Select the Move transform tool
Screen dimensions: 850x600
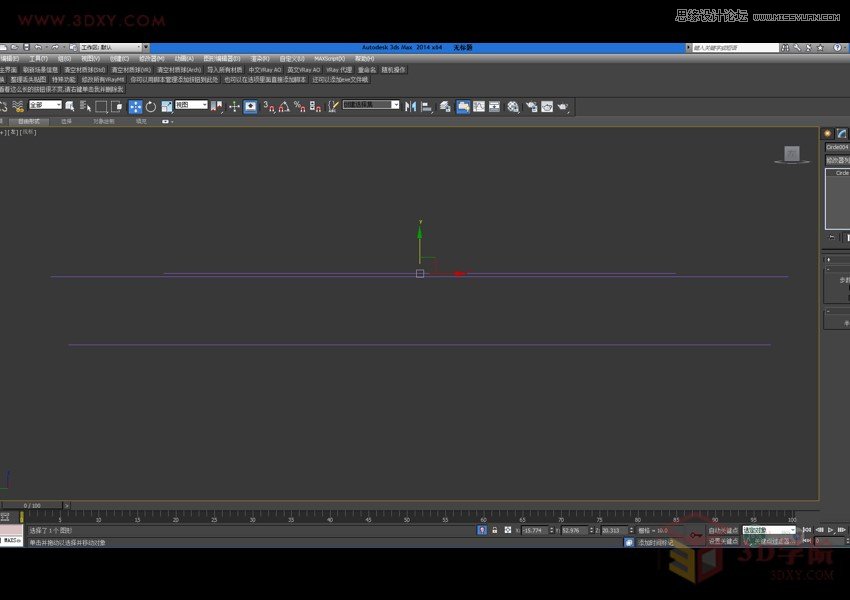click(135, 106)
